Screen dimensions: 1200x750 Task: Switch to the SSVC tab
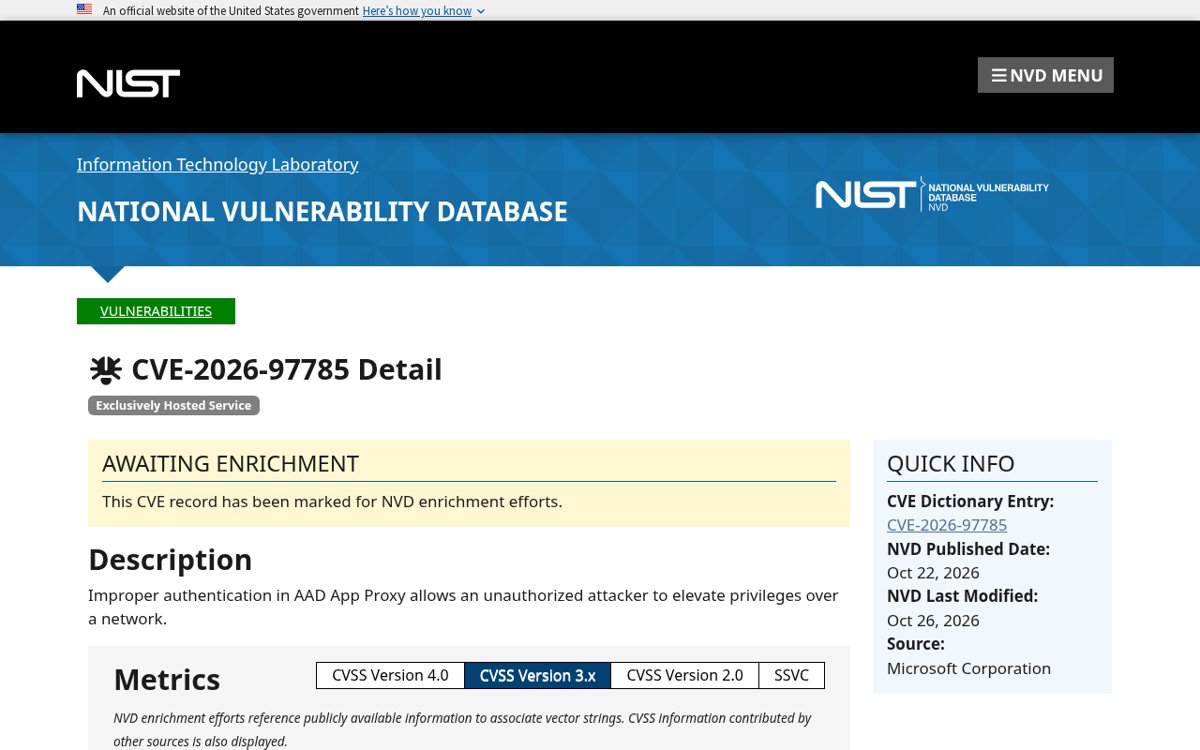(x=791, y=675)
